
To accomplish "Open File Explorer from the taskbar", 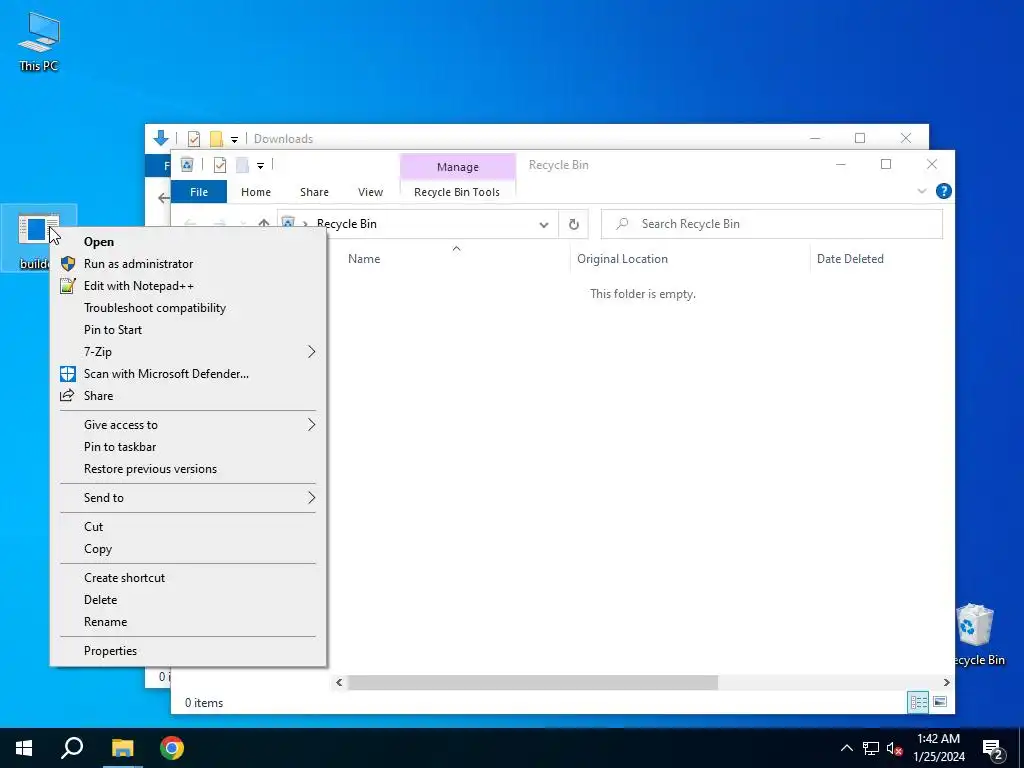I will 122,748.
